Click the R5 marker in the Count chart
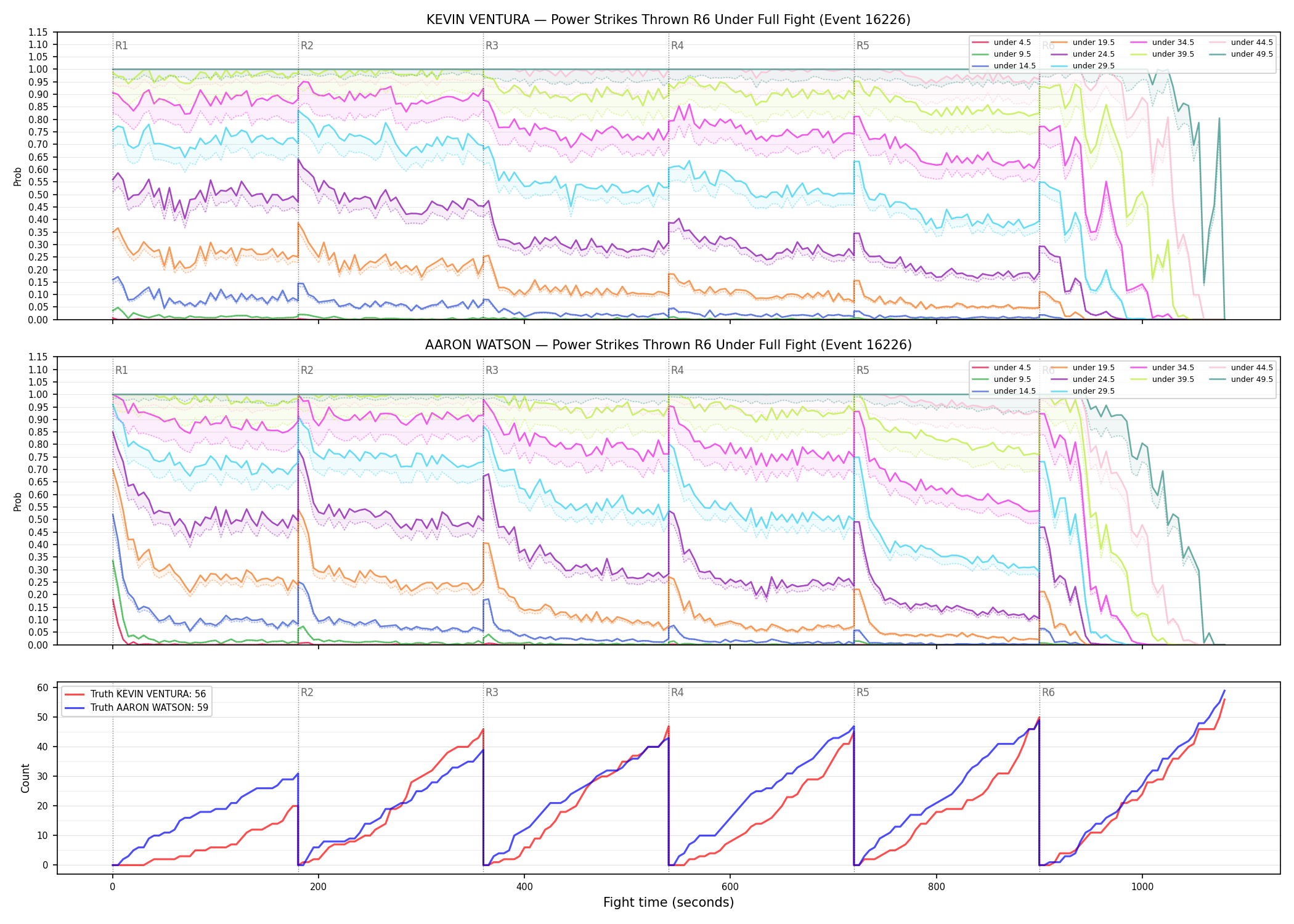The height and width of the screenshot is (924, 1294). 863,692
